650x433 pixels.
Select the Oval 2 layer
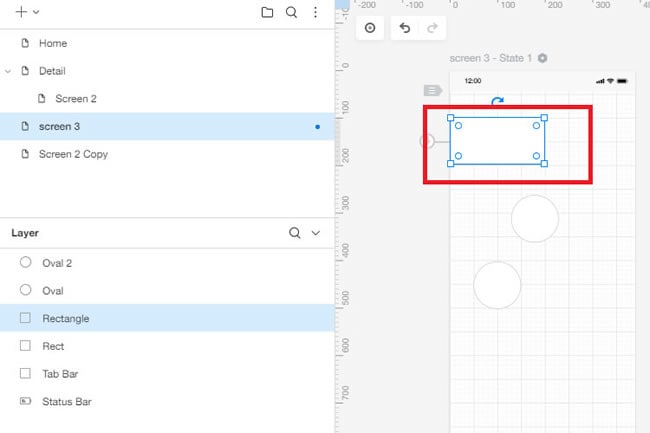pos(167,263)
